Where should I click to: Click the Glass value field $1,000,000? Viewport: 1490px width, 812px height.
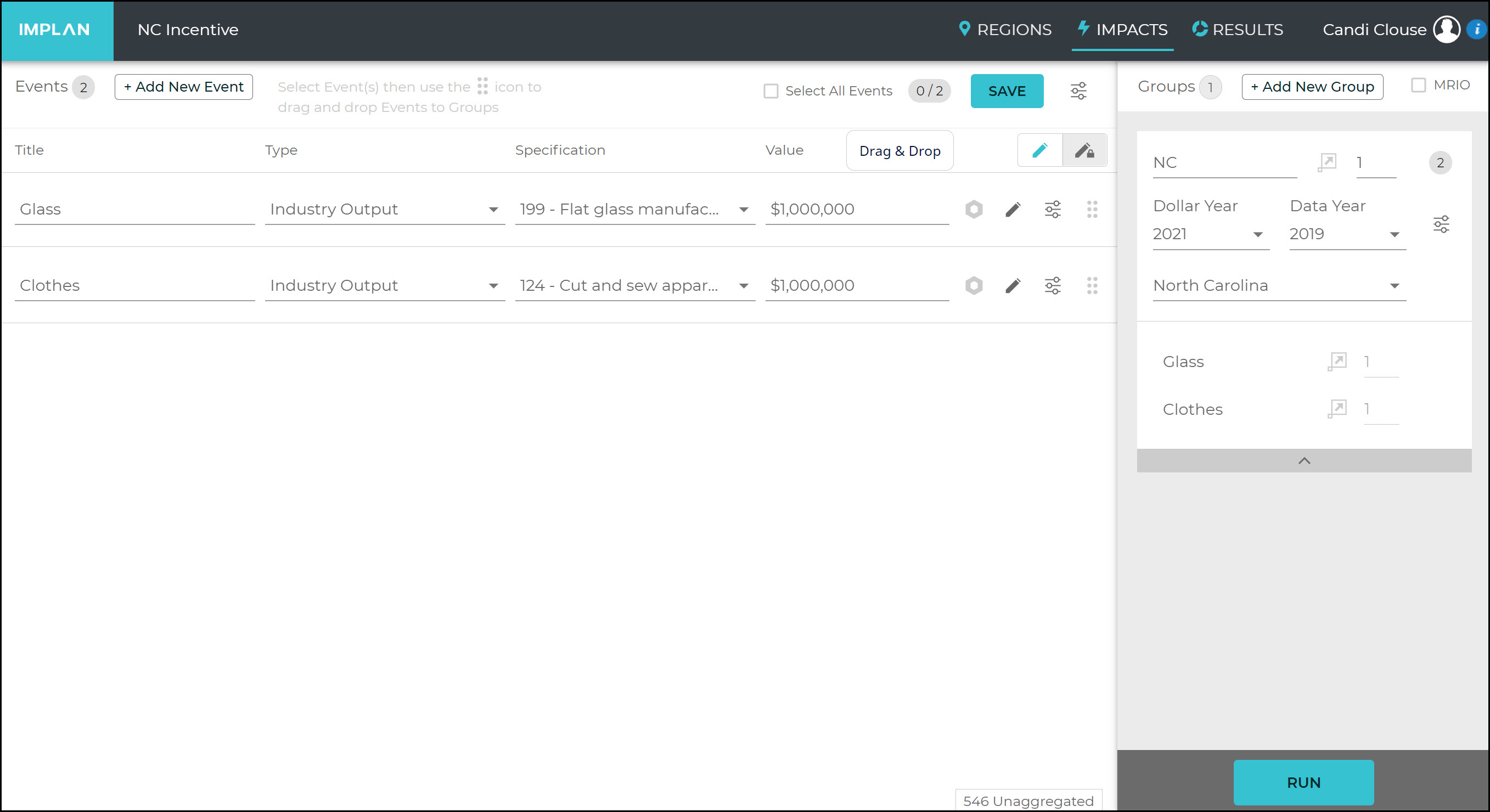[857, 210]
